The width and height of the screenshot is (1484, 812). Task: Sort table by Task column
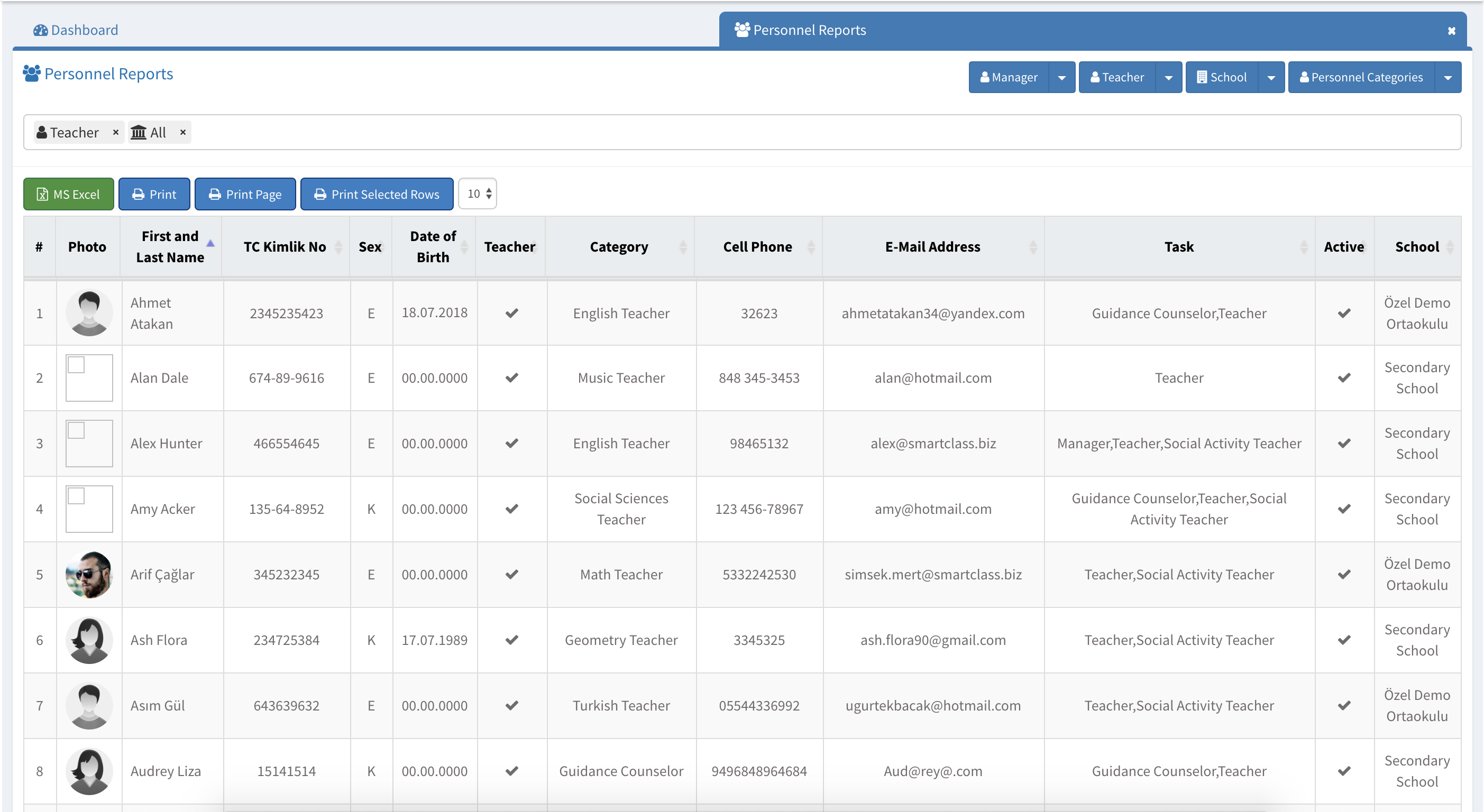(x=1179, y=247)
